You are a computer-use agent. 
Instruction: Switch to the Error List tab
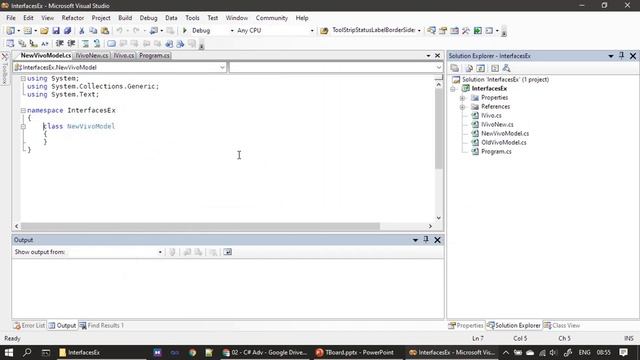[x=29, y=325]
